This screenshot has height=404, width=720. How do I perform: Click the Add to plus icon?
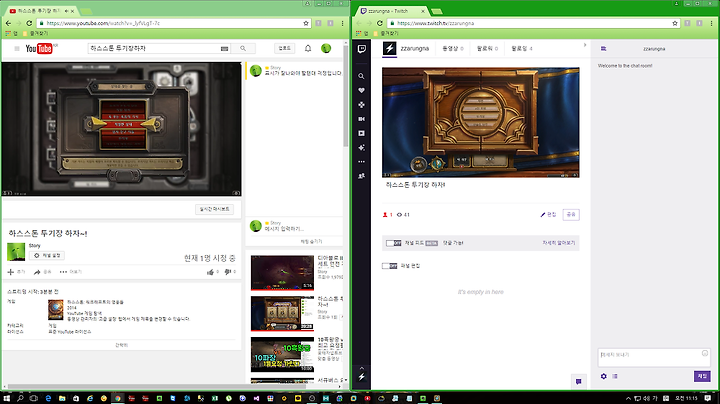11,272
